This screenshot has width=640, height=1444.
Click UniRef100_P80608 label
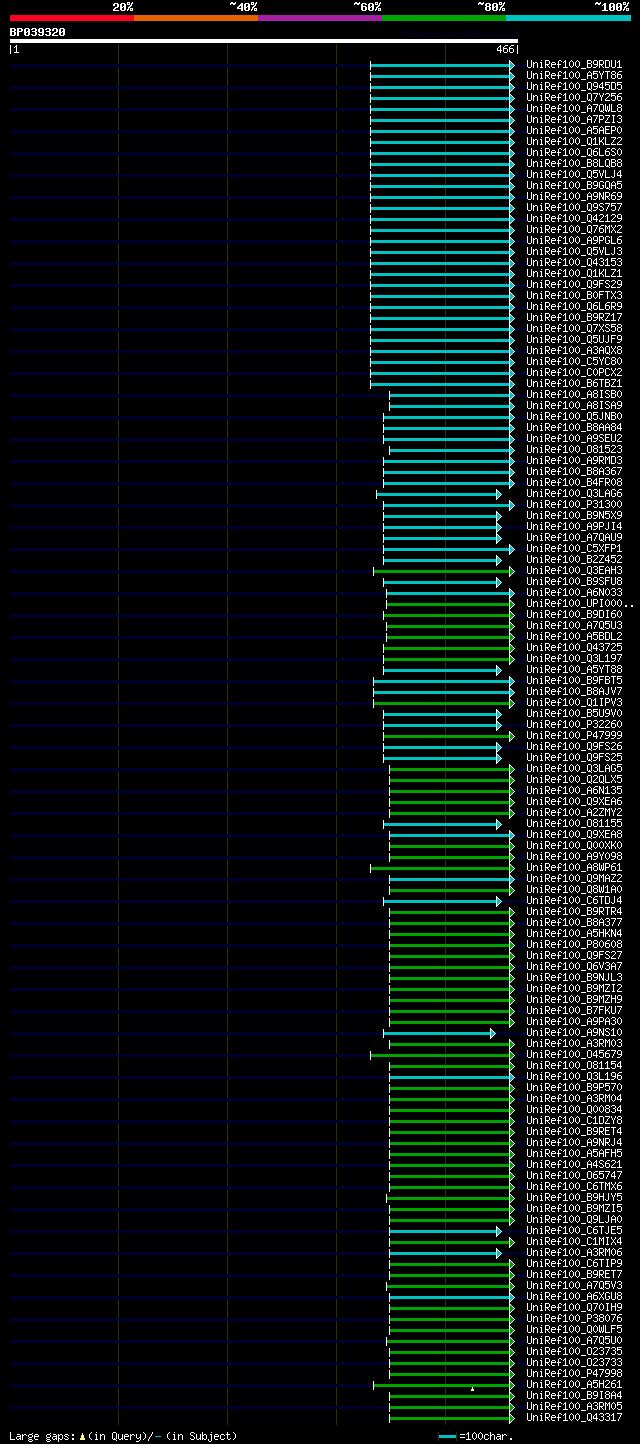point(574,945)
